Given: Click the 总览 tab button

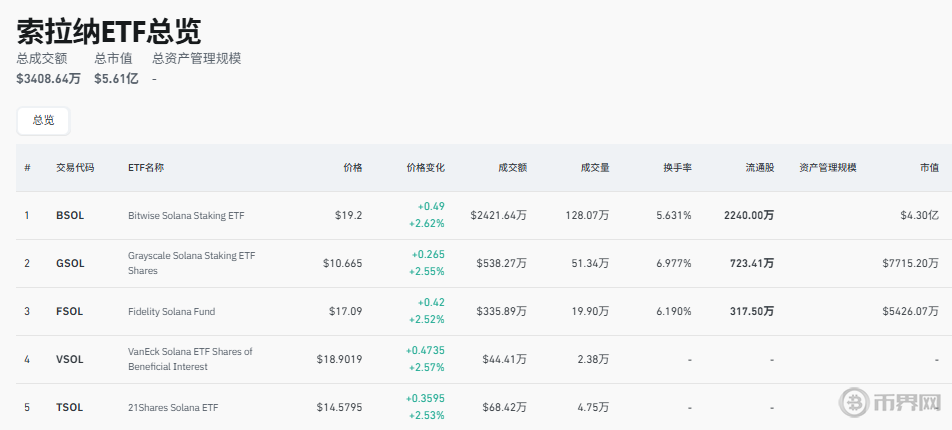Looking at the screenshot, I should (43, 120).
